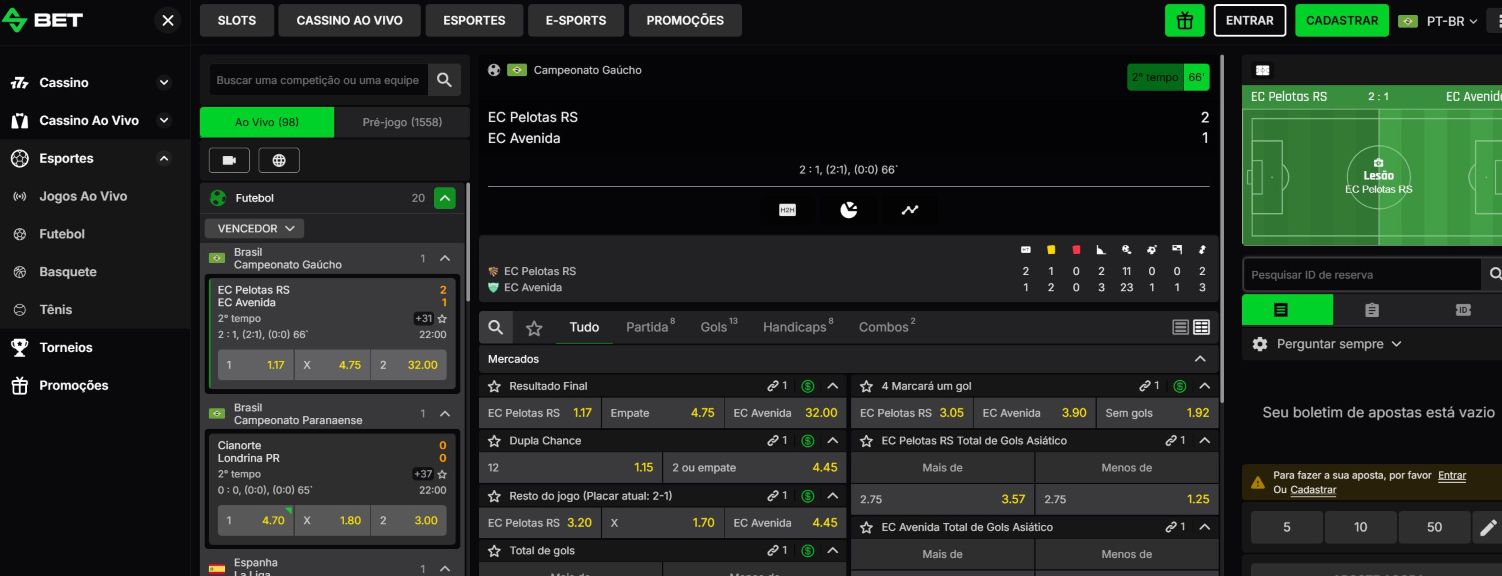Expand the Cassino Ao Vivo sidebar chevron
This screenshot has height=576, width=1502.
pos(164,121)
